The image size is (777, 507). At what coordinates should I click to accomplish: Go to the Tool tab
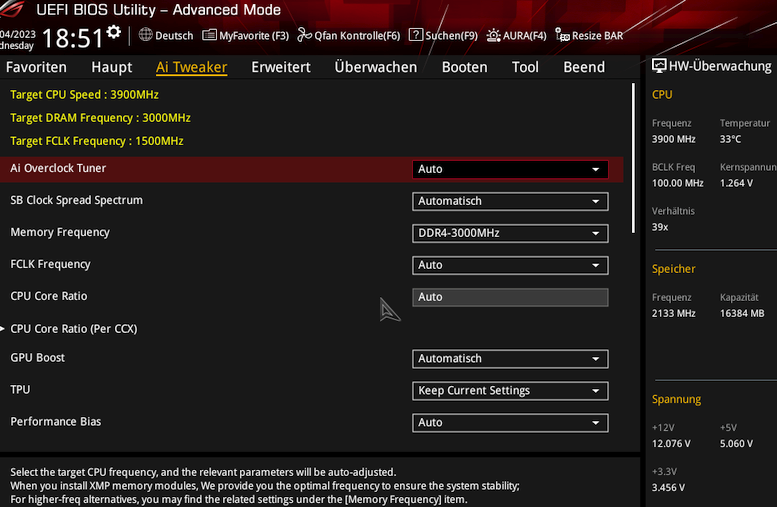[525, 67]
